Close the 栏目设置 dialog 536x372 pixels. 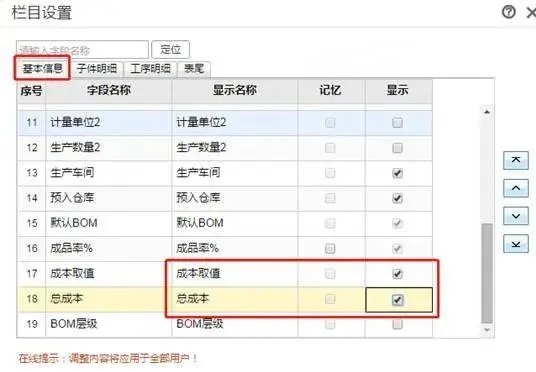(531, 13)
